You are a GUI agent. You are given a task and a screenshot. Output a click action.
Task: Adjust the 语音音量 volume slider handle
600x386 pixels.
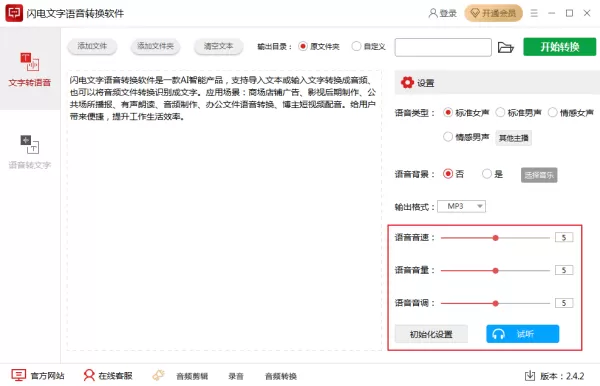(496, 270)
